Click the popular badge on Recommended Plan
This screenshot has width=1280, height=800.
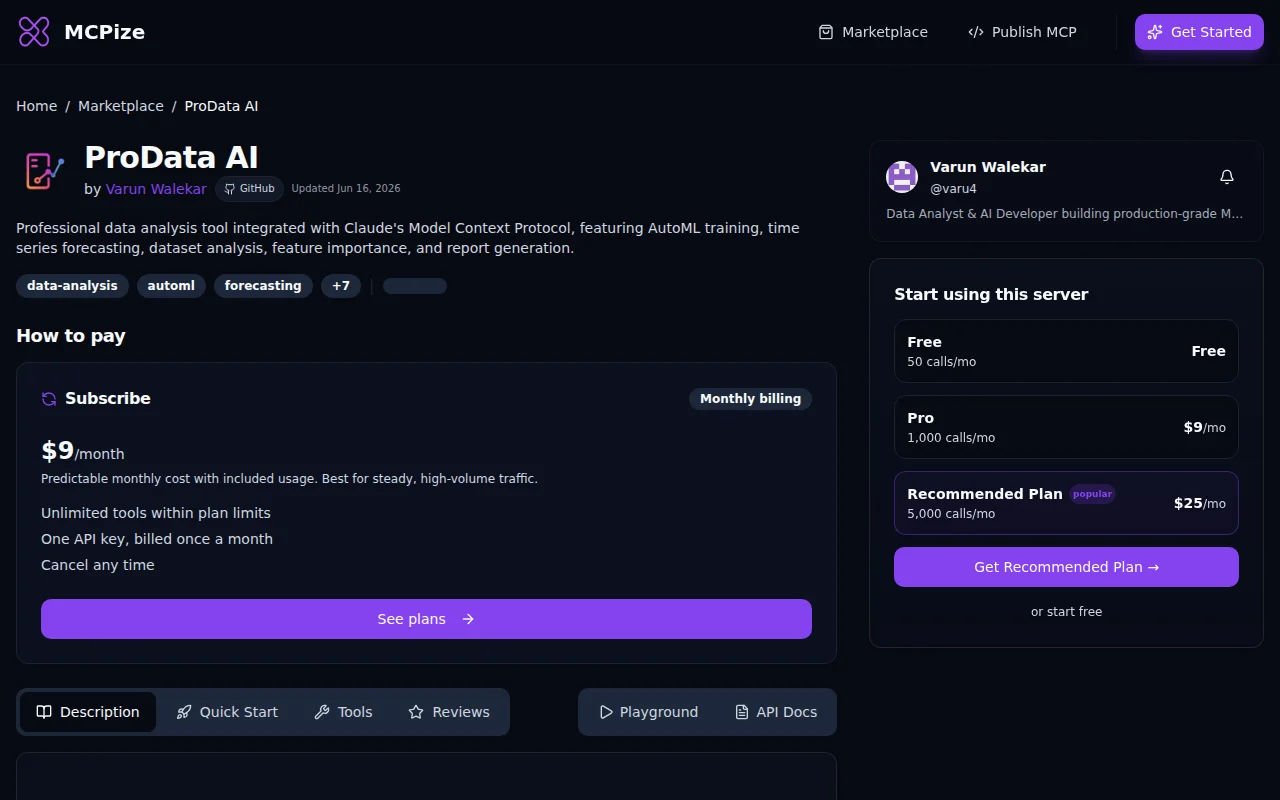(1092, 494)
